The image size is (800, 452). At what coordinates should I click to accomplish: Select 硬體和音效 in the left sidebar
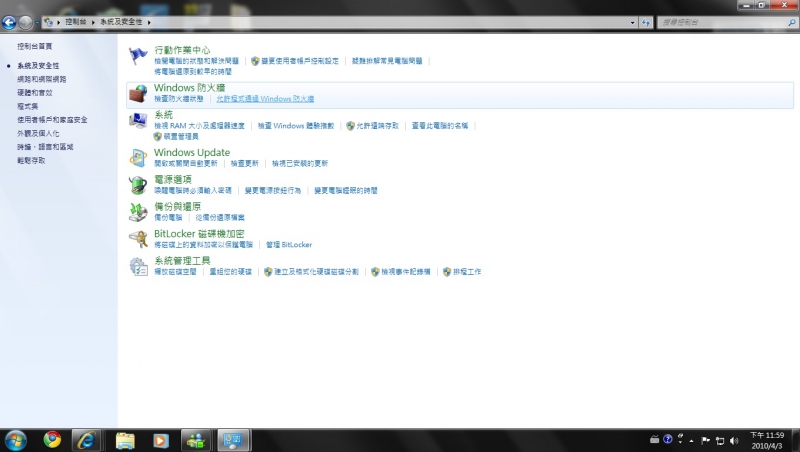(x=35, y=92)
